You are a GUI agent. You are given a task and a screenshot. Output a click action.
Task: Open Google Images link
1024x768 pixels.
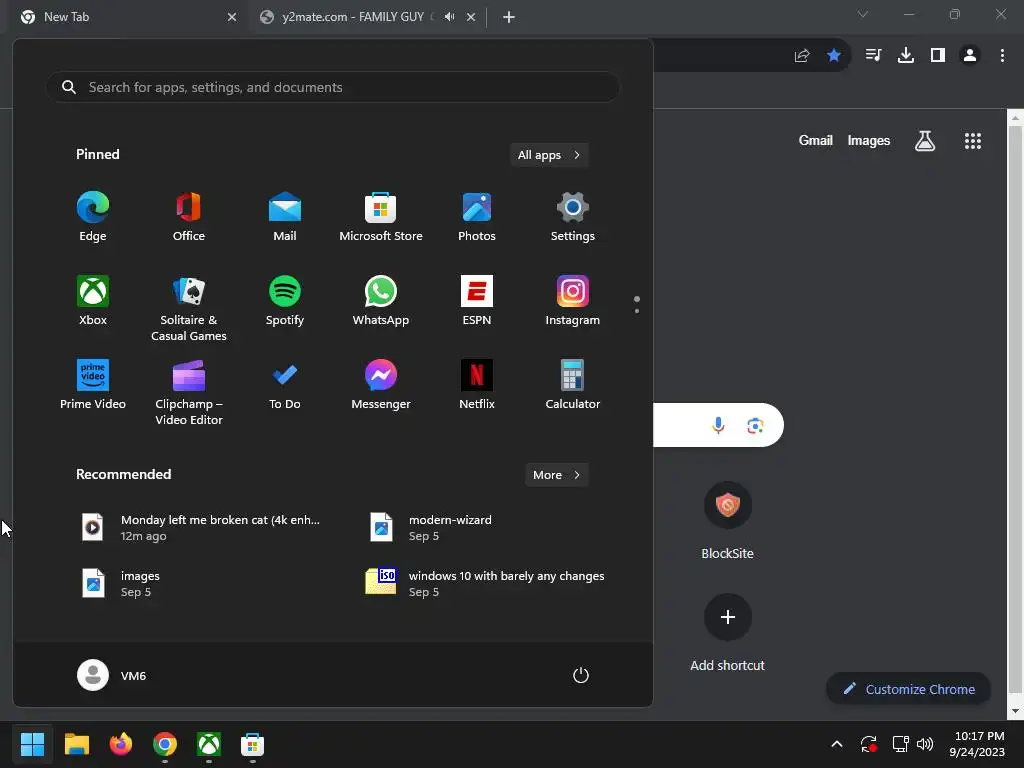pos(869,140)
